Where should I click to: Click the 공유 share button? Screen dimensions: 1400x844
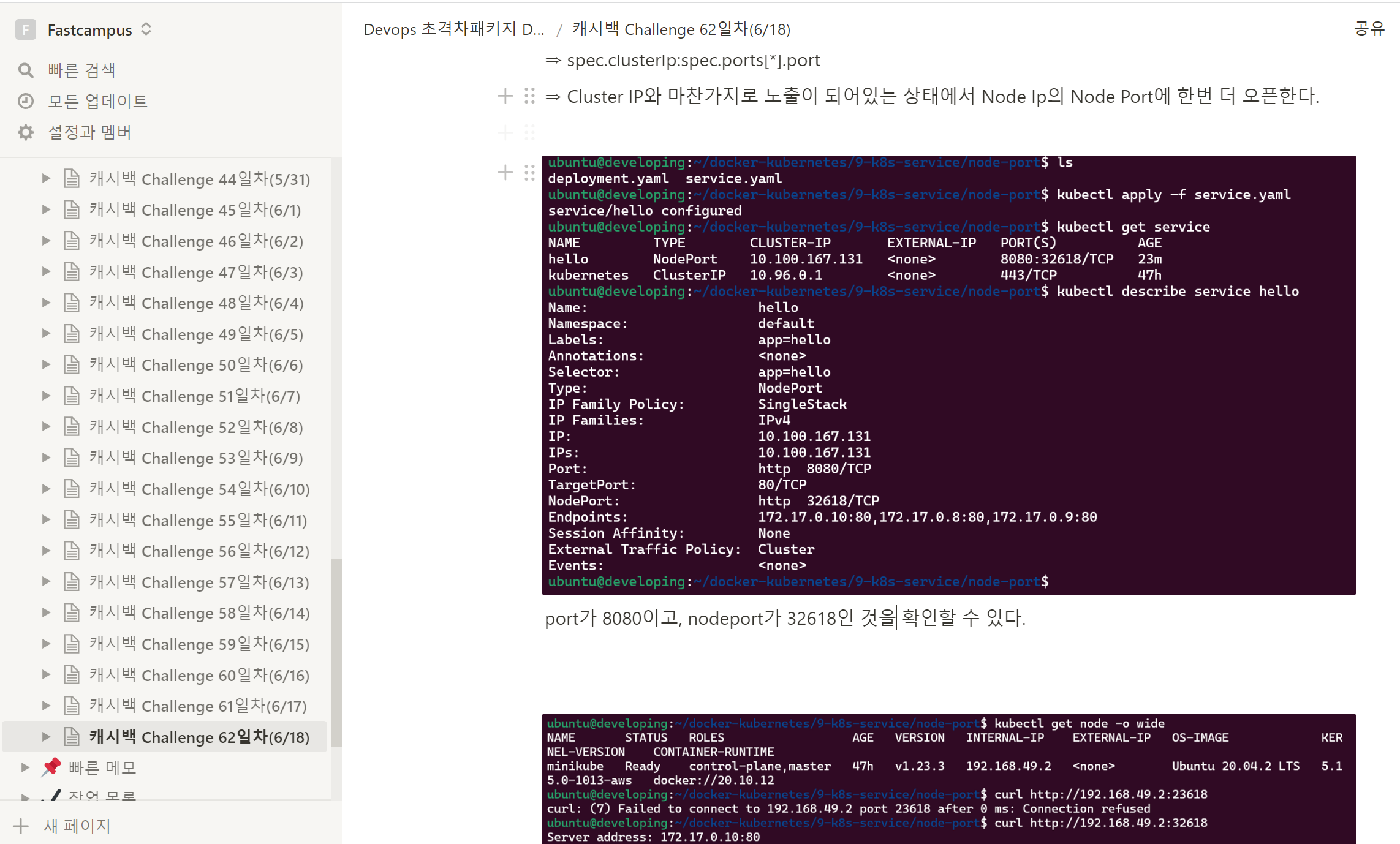tap(1369, 29)
